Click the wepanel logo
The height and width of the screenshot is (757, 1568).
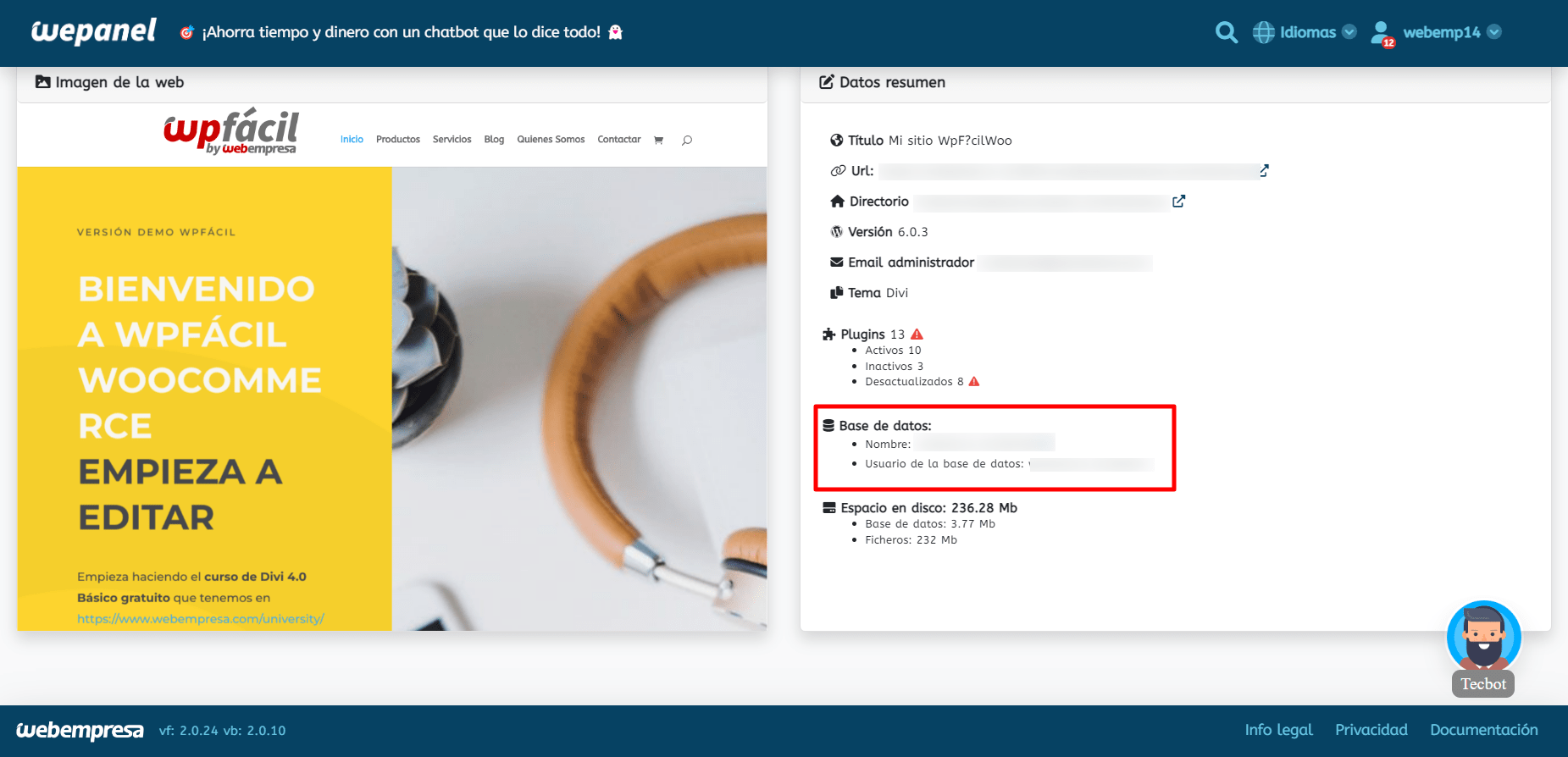(94, 32)
